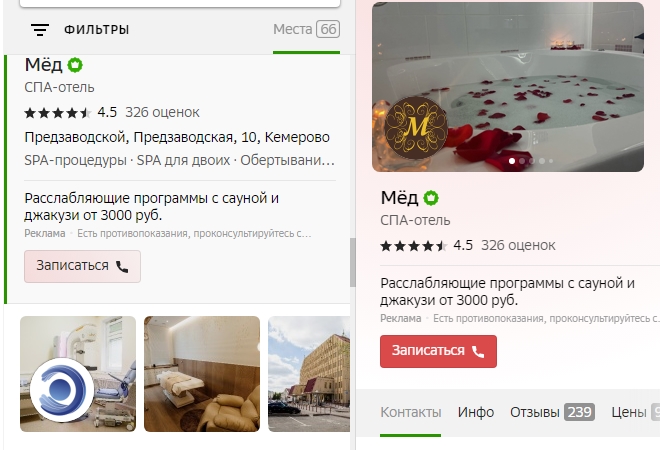Select the Контакты tab
The image size is (660, 450).
point(410,412)
